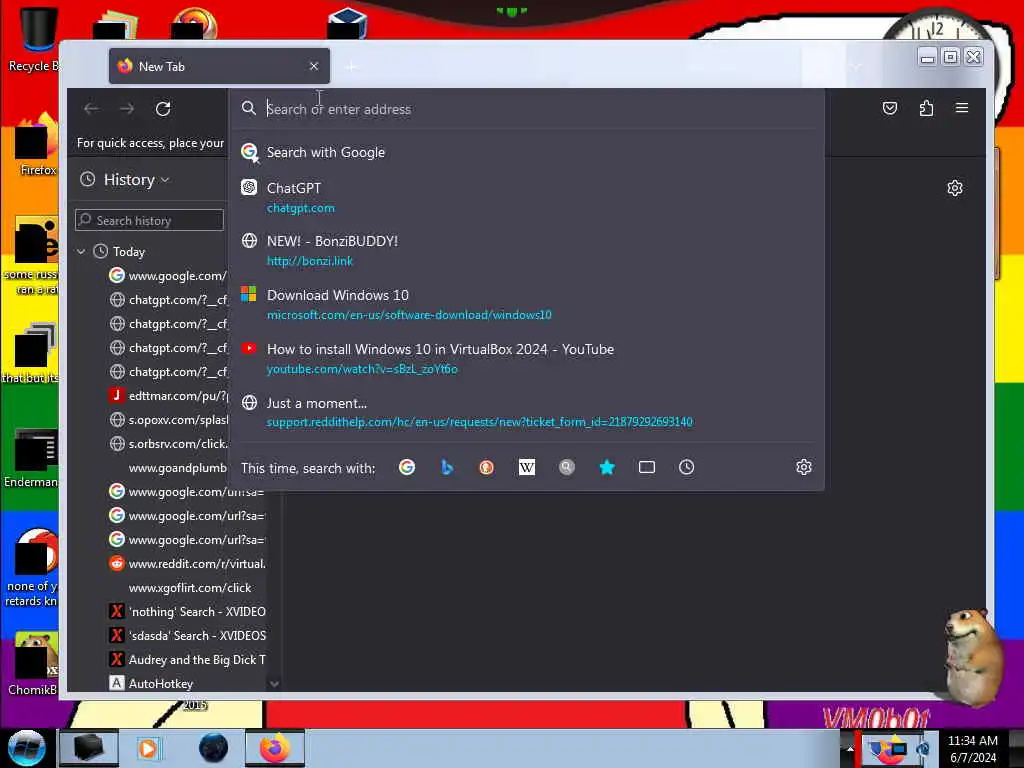The image size is (1024, 768).
Task: Open www.xgoflirt.com/click history entry
Action: pos(186,588)
